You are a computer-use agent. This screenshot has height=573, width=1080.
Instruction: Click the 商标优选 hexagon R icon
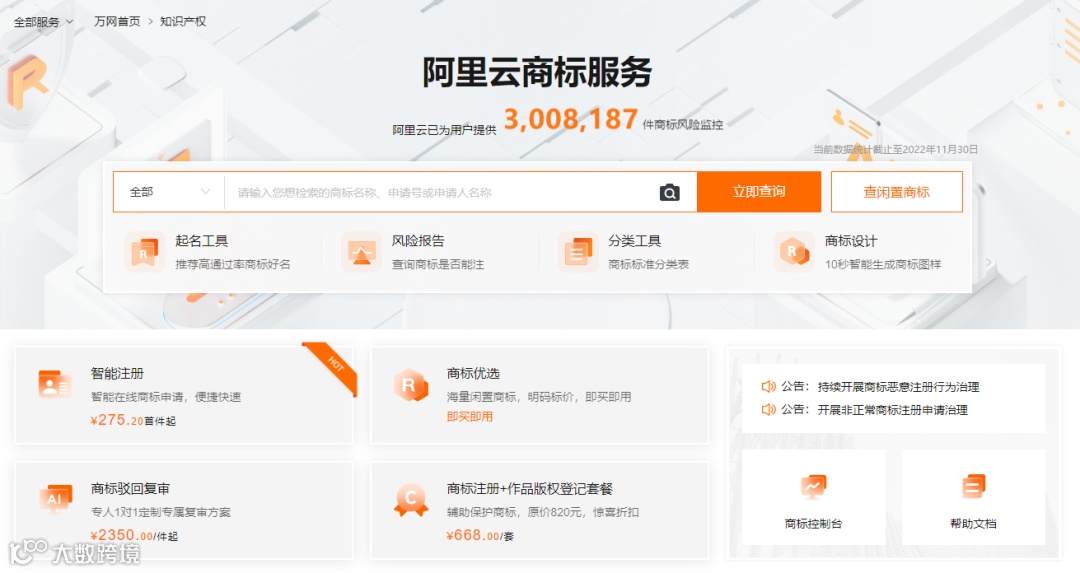tap(411, 385)
